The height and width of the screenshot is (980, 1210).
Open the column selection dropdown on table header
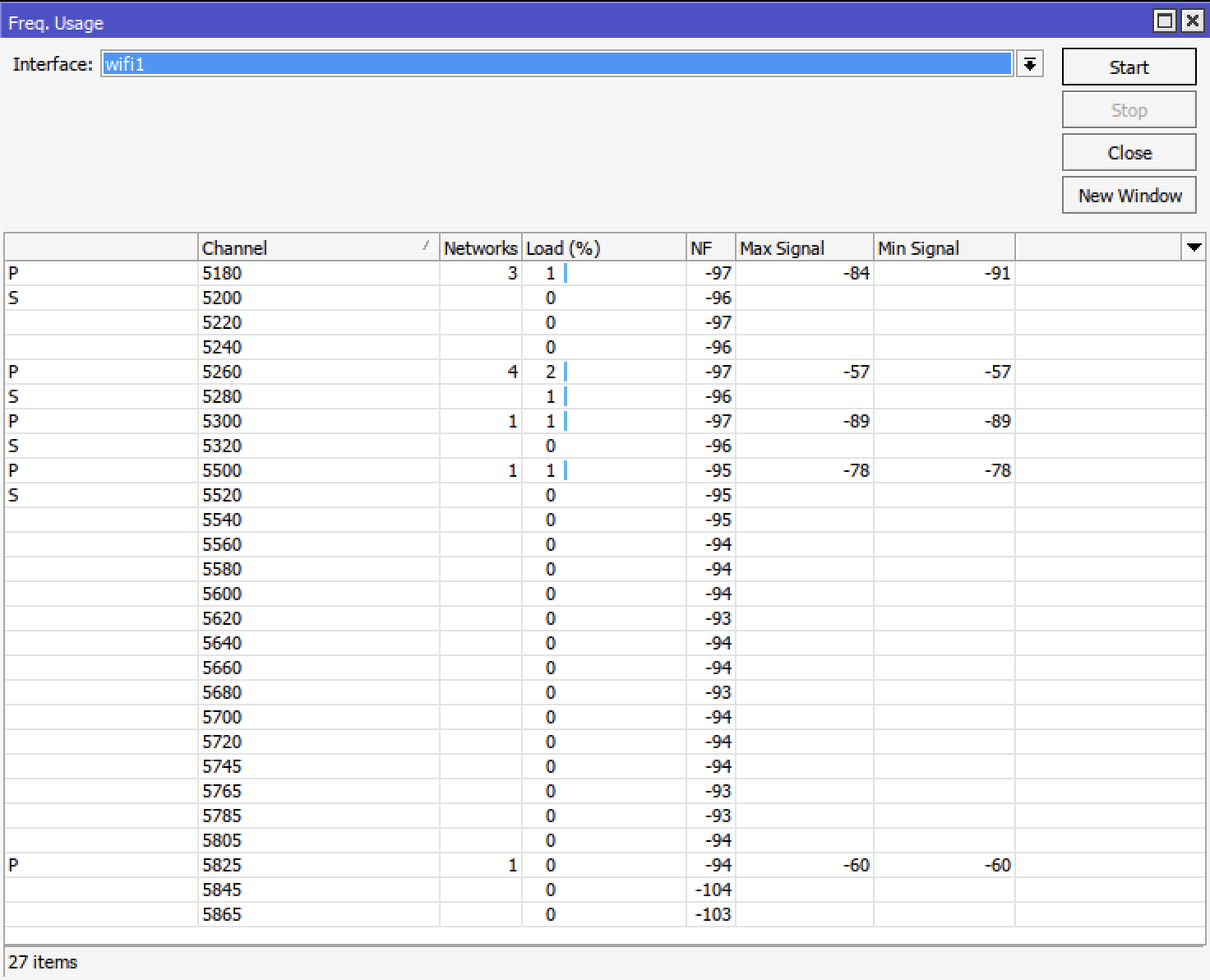1194,247
